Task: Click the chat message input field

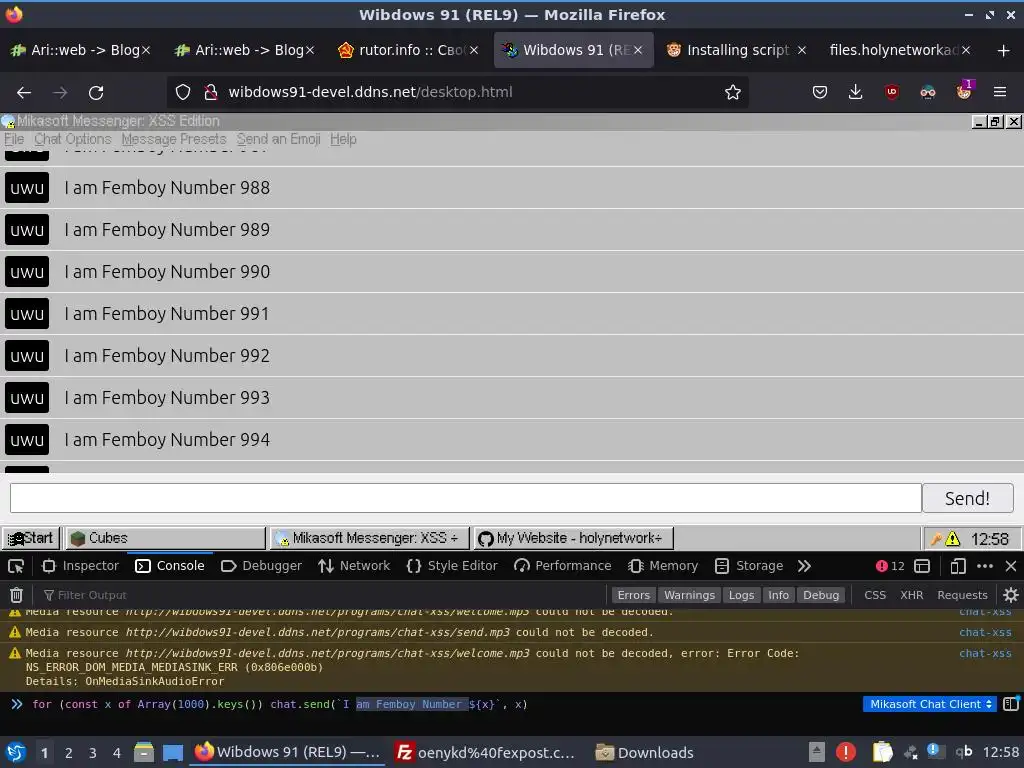Action: click(x=466, y=498)
